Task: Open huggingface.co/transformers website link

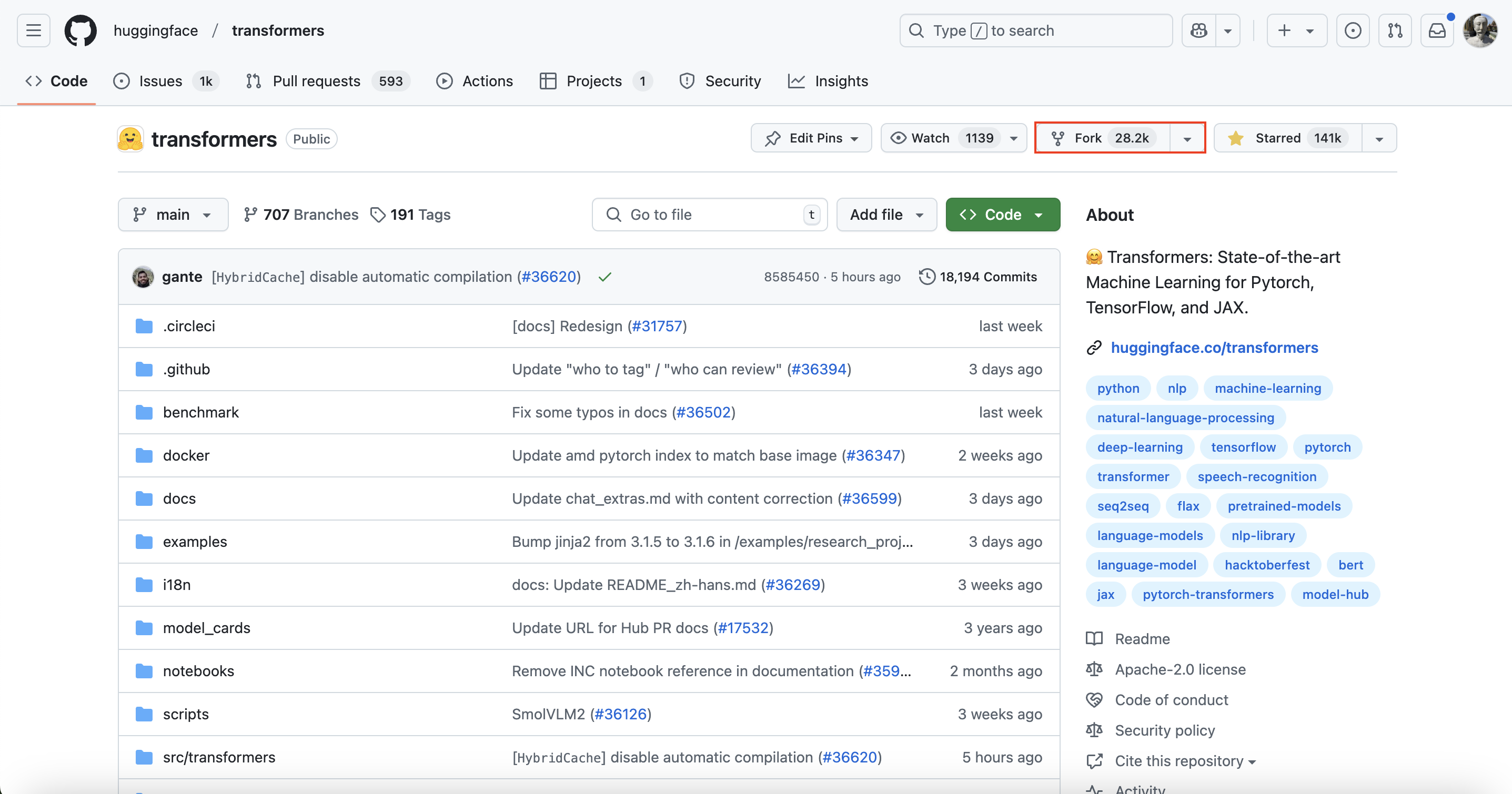Action: (1214, 348)
